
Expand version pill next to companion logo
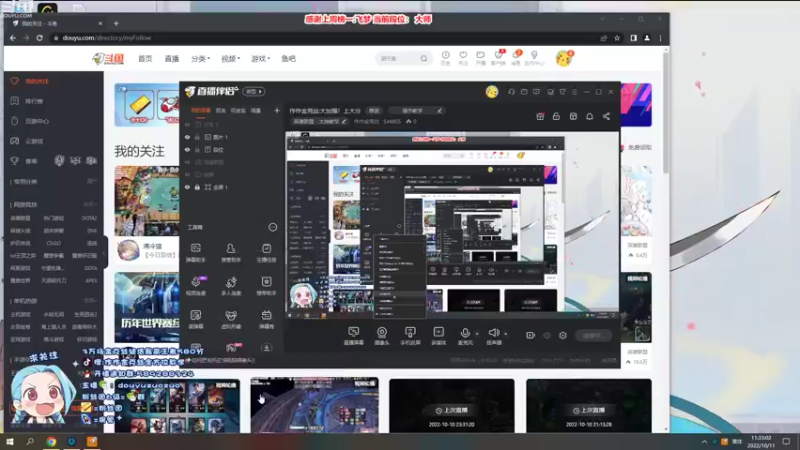coord(254,91)
